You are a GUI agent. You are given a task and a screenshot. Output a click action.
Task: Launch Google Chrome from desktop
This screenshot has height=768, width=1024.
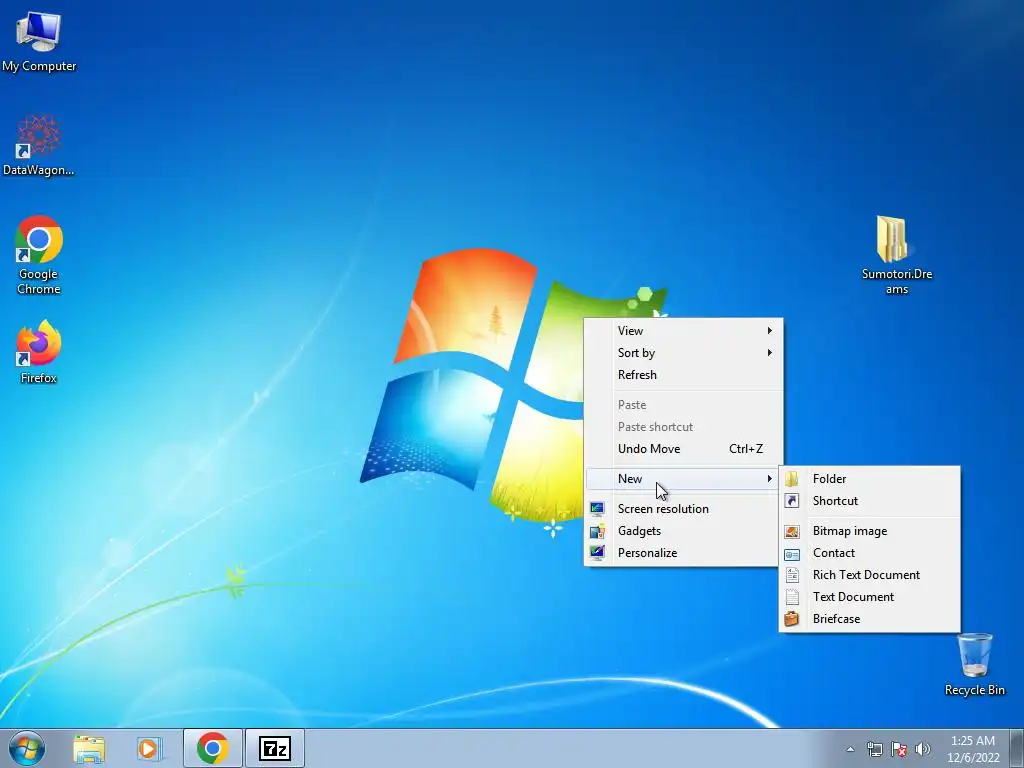point(39,255)
